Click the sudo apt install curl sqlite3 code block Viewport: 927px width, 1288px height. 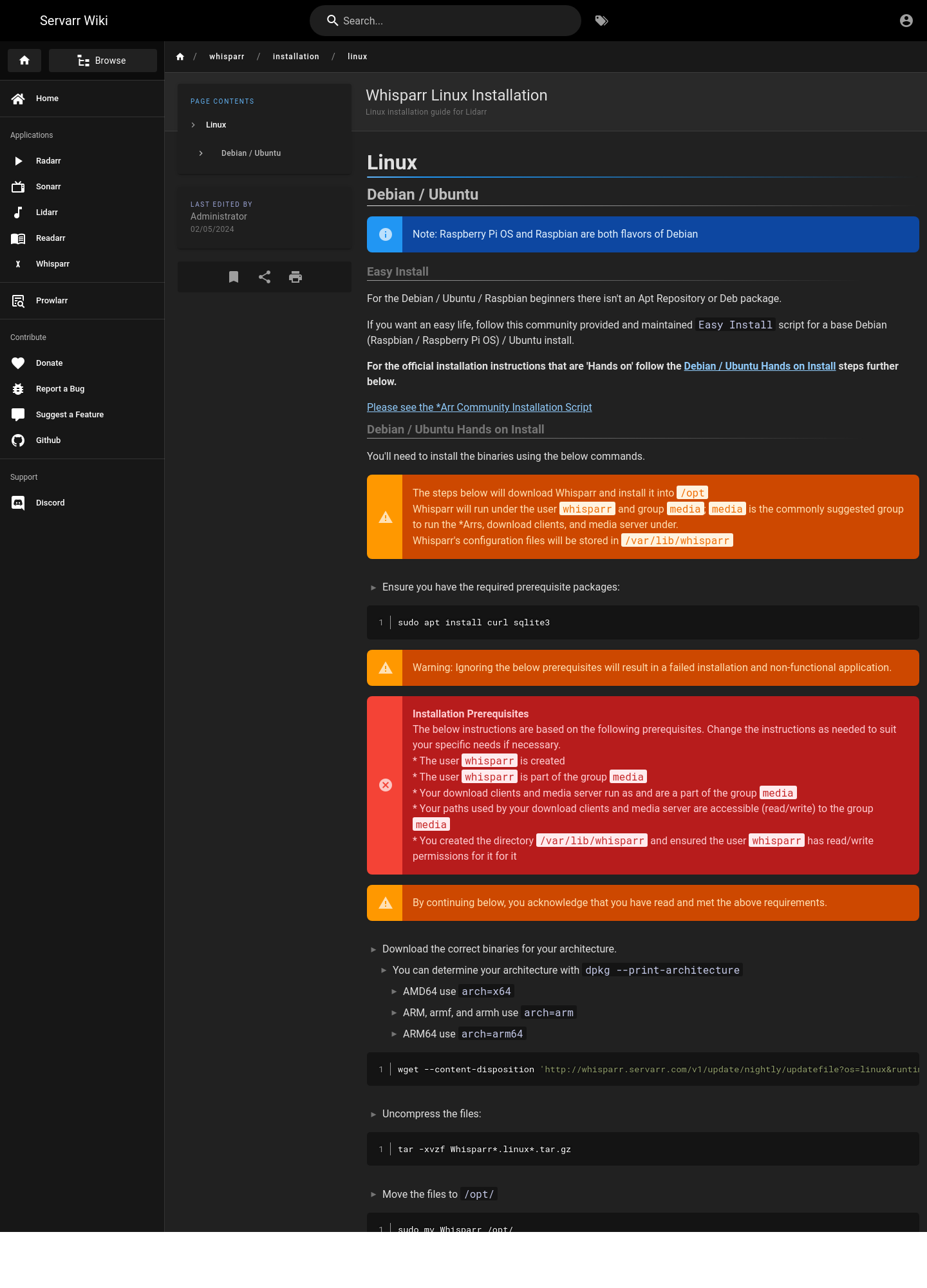tap(643, 623)
